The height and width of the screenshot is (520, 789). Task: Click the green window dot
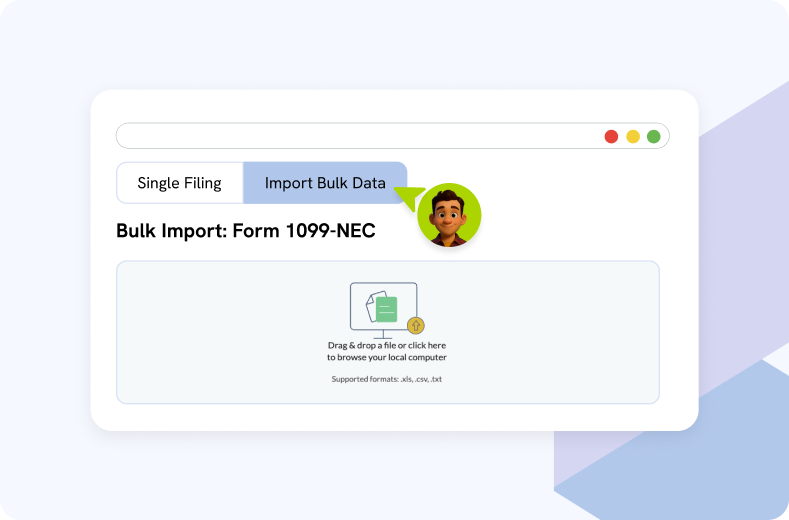[653, 136]
